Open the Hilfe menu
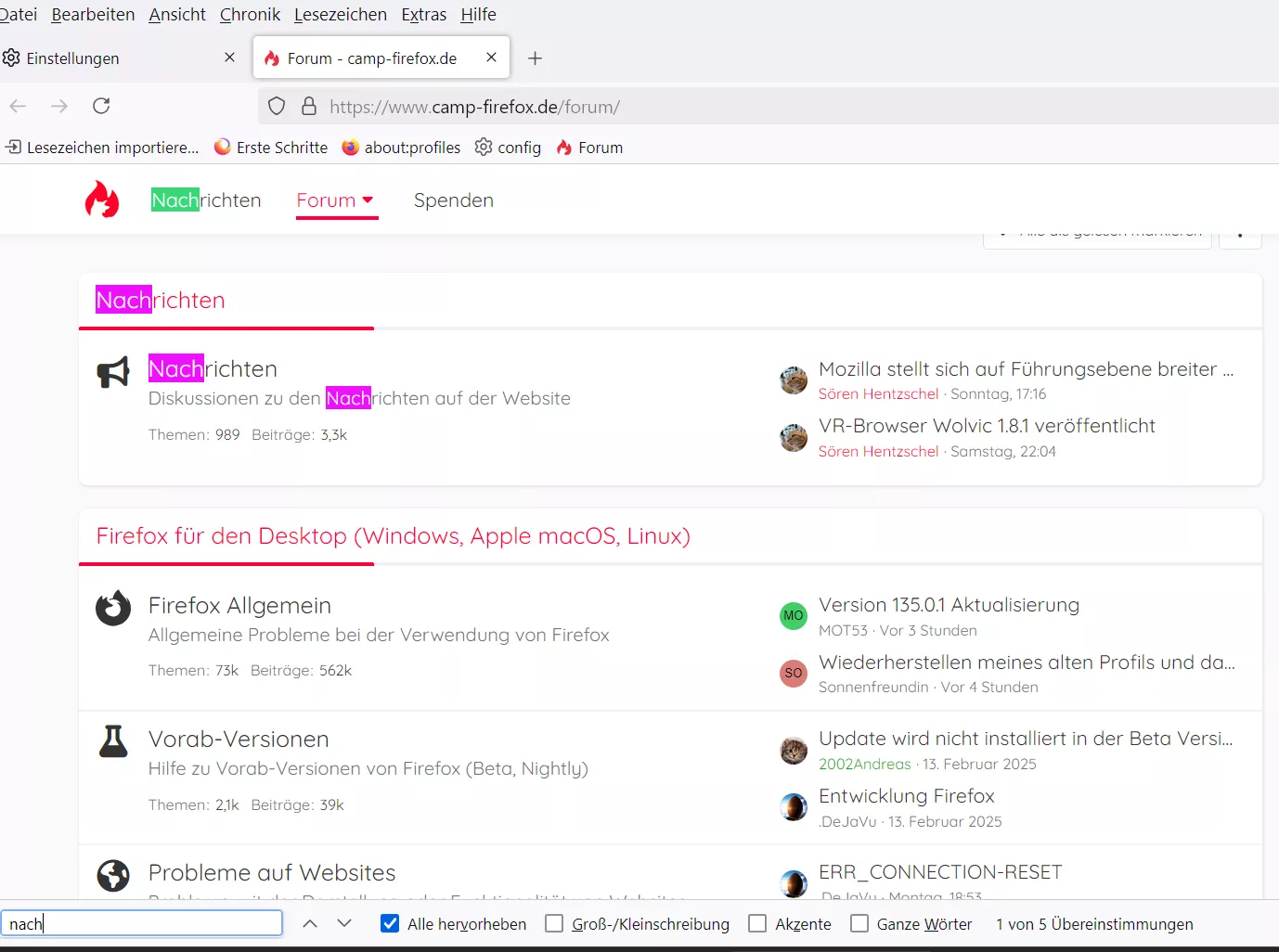 (x=478, y=15)
